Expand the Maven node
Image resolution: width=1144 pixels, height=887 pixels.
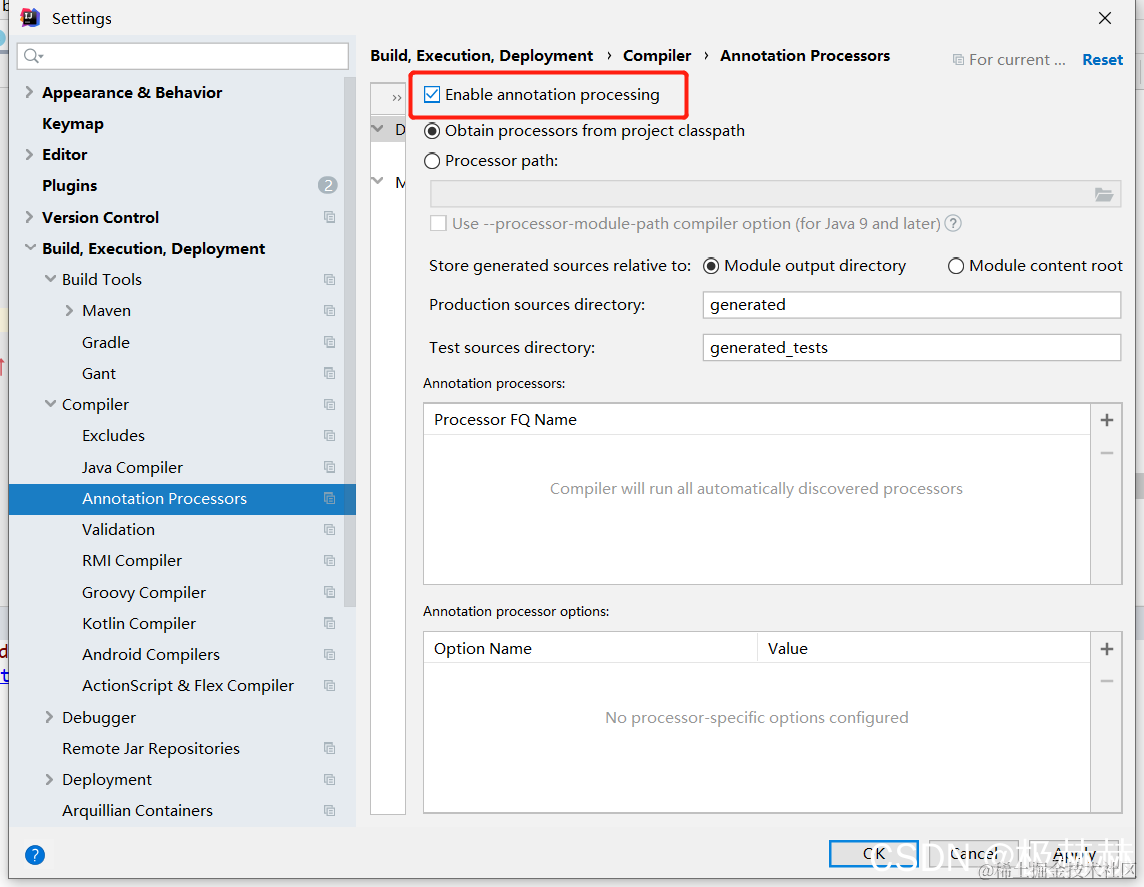(x=69, y=311)
